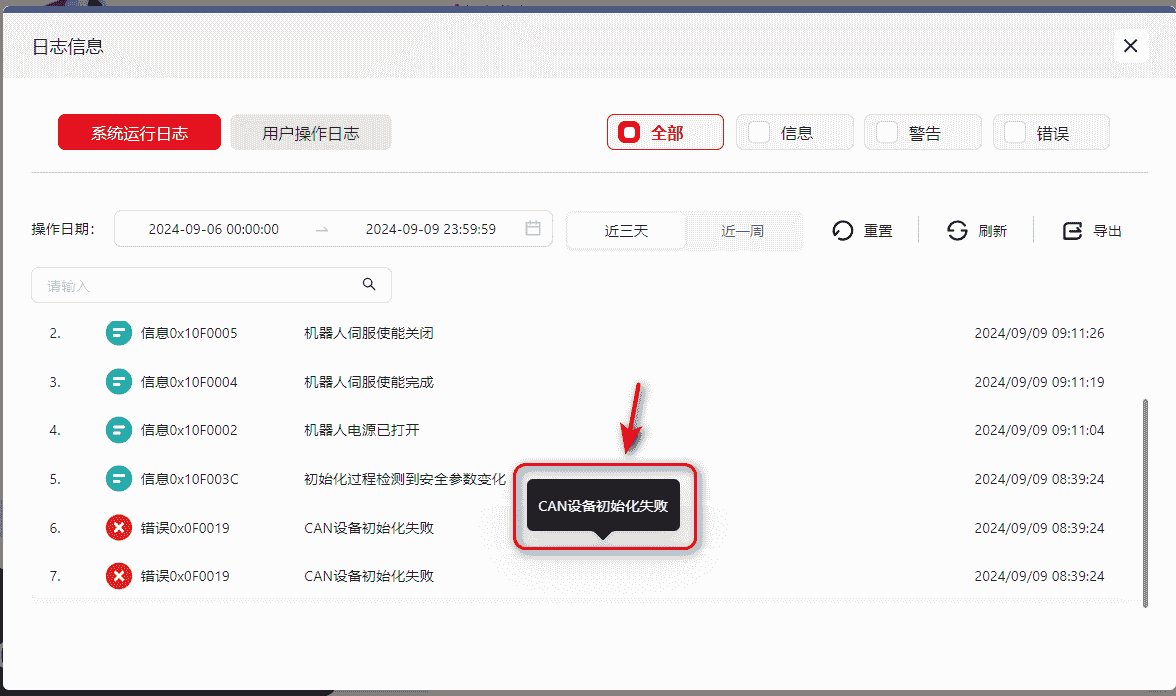The height and width of the screenshot is (696, 1176).
Task: Enable the 信息 filter checkbox
Action: tap(759, 132)
